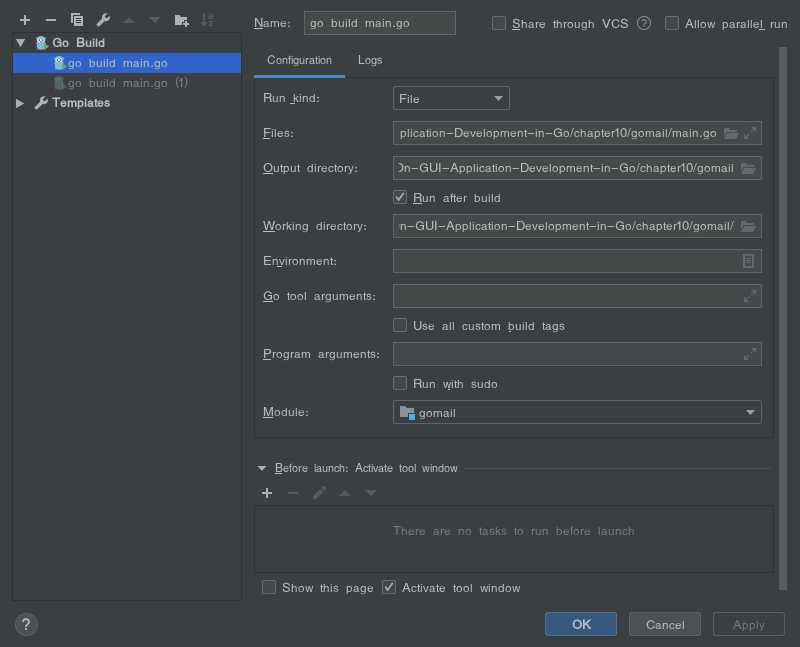Screen dimensions: 800x647
Task: Expand the Program arguments field
Action: (750, 354)
